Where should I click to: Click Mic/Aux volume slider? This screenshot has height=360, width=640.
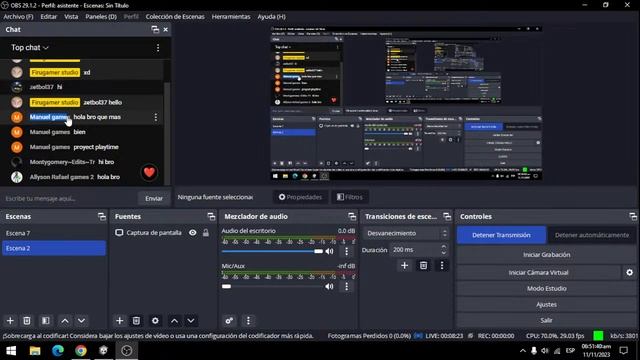[272, 287]
